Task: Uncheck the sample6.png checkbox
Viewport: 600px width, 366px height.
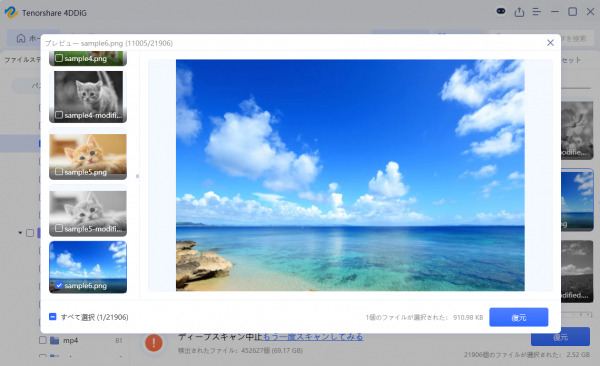Action: [59, 285]
